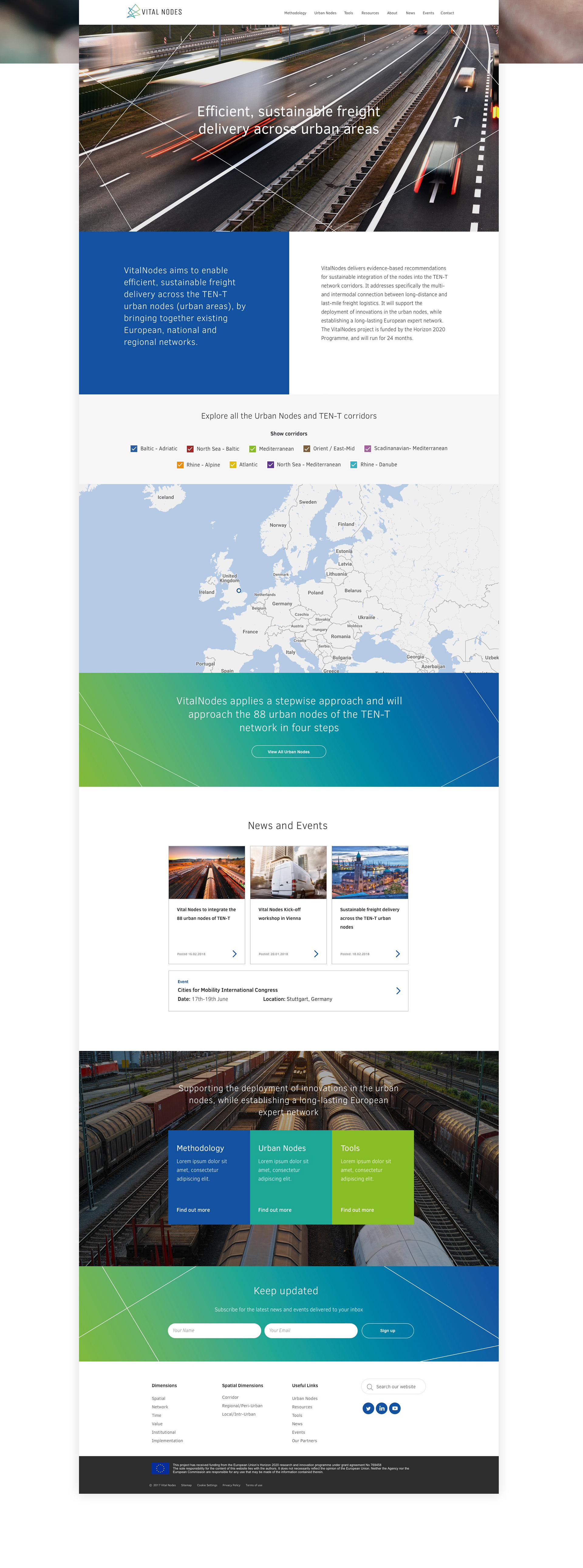583x1568 pixels.
Task: Click 'Show corridors' label
Action: pyautogui.click(x=289, y=433)
